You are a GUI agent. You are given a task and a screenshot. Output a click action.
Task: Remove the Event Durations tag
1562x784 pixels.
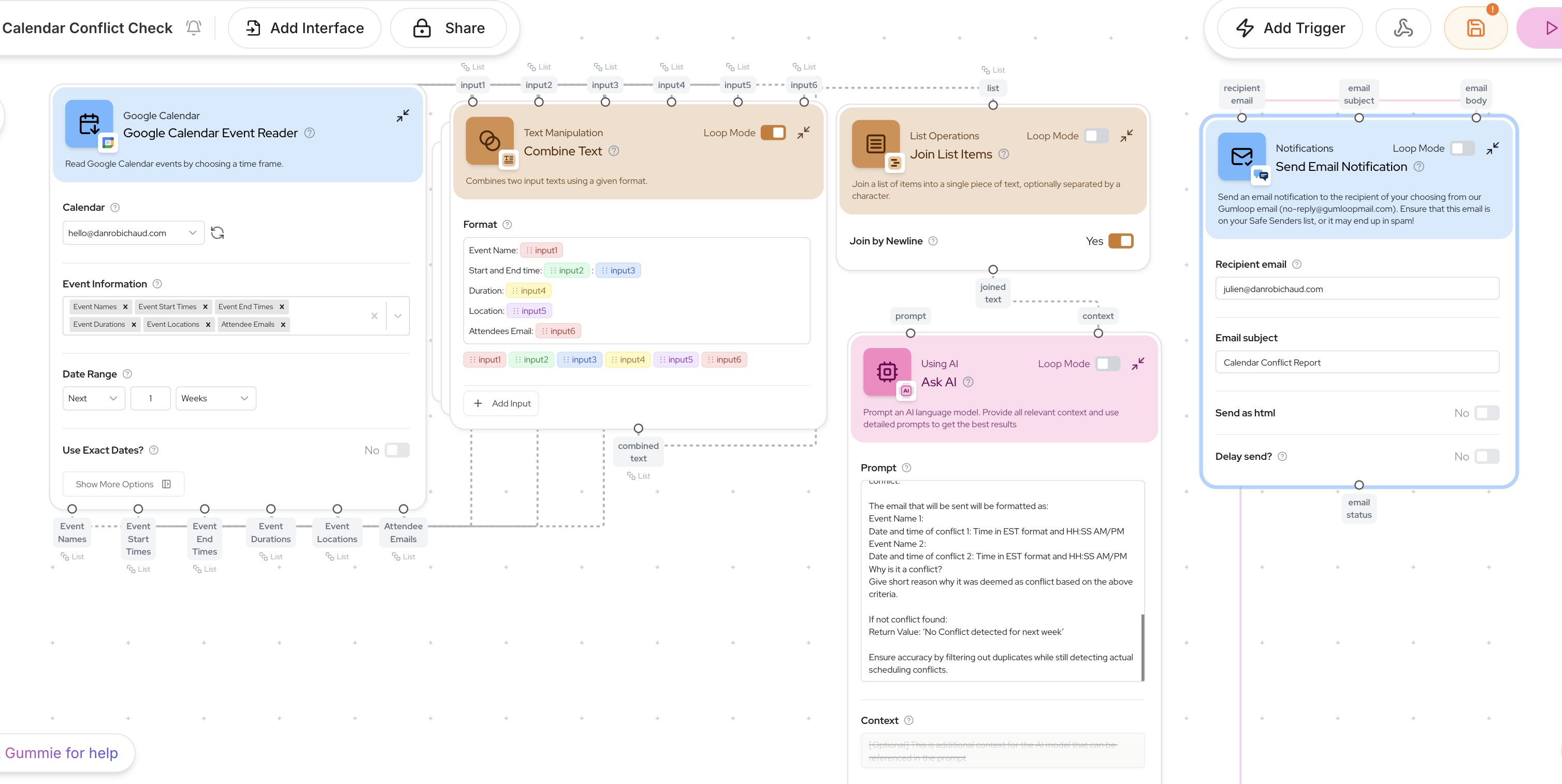pyautogui.click(x=134, y=324)
